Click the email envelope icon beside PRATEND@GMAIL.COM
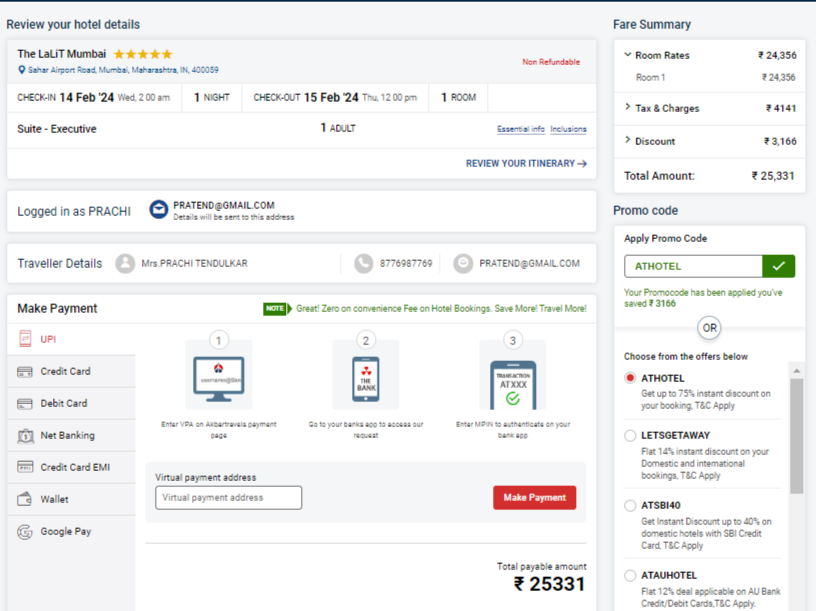816x611 pixels. coord(158,209)
